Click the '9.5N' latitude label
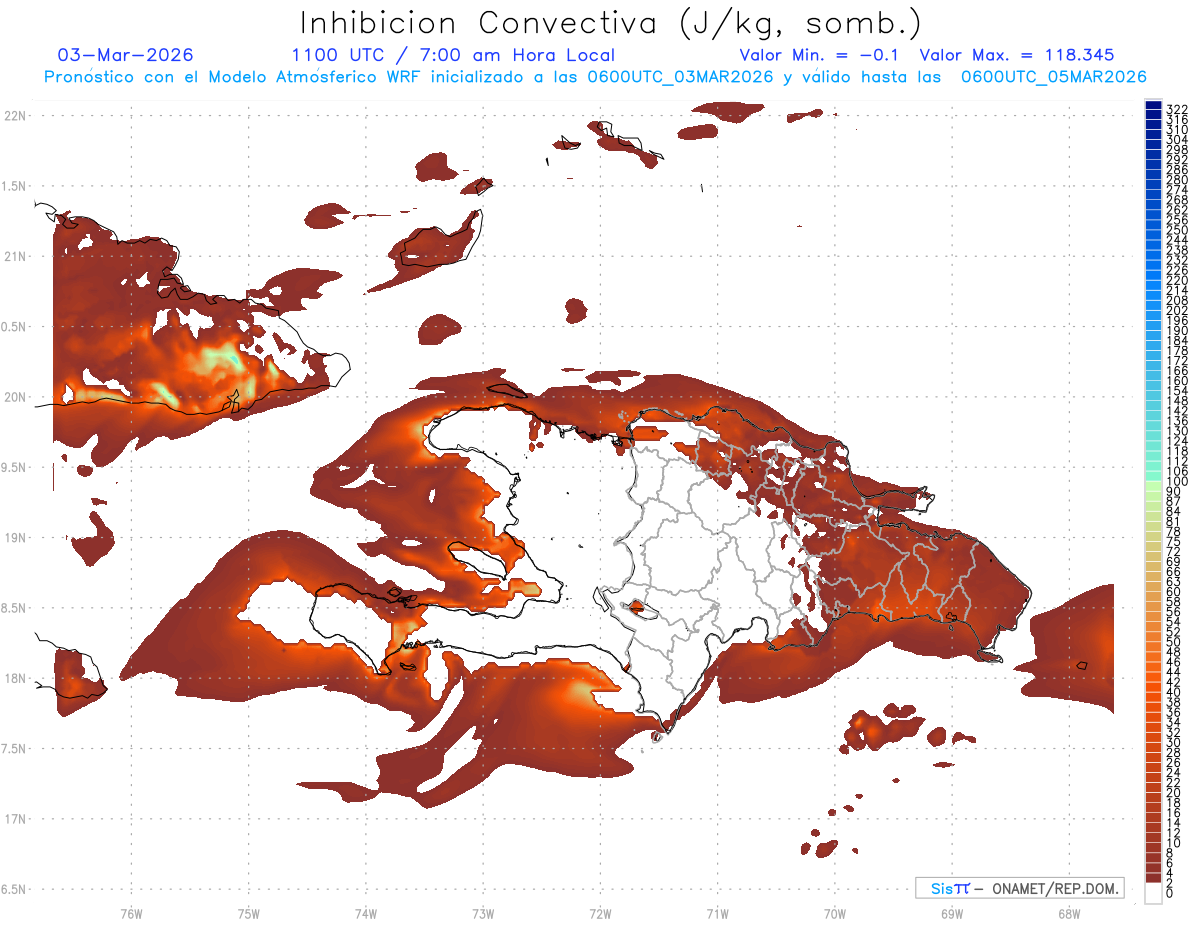 click(14, 467)
